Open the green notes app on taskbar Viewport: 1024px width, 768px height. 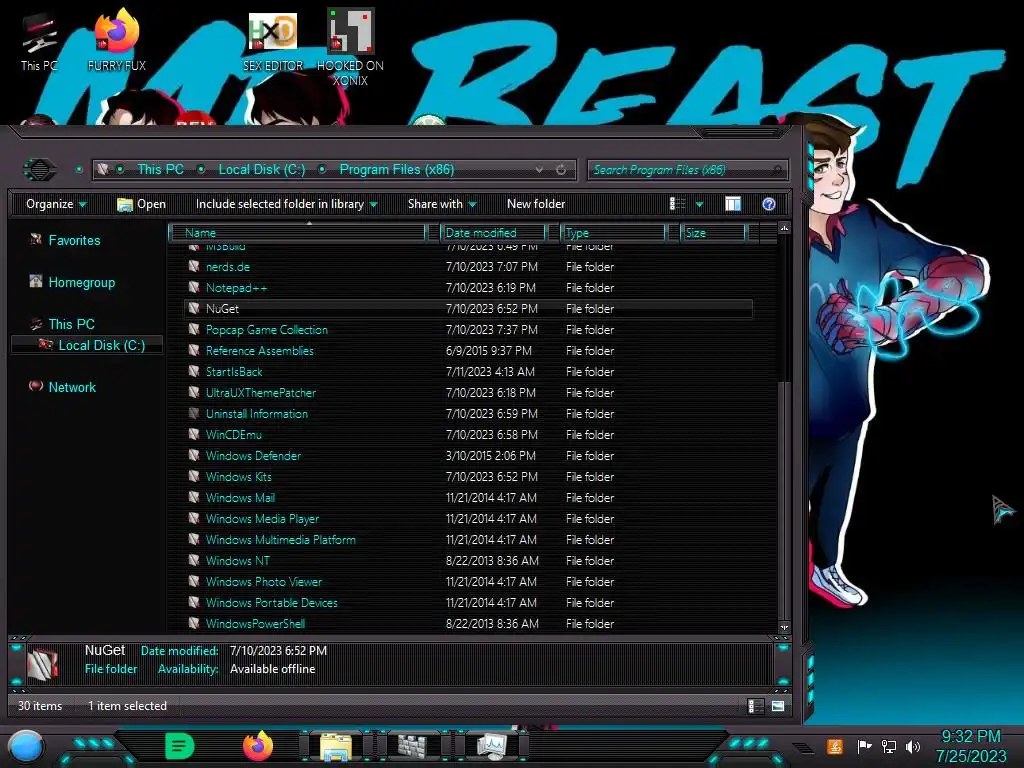click(180, 746)
